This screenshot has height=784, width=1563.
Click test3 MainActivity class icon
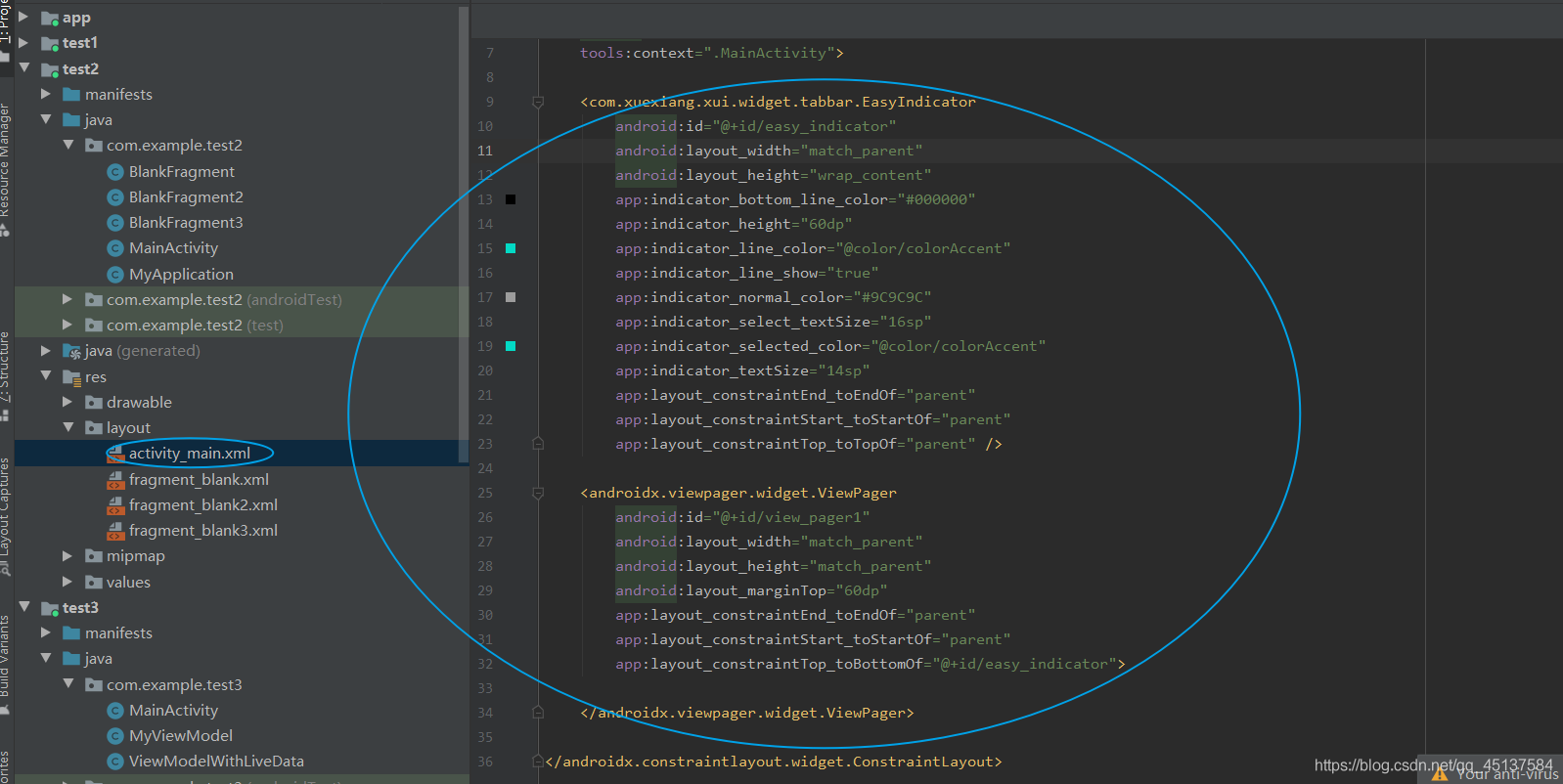(x=115, y=711)
